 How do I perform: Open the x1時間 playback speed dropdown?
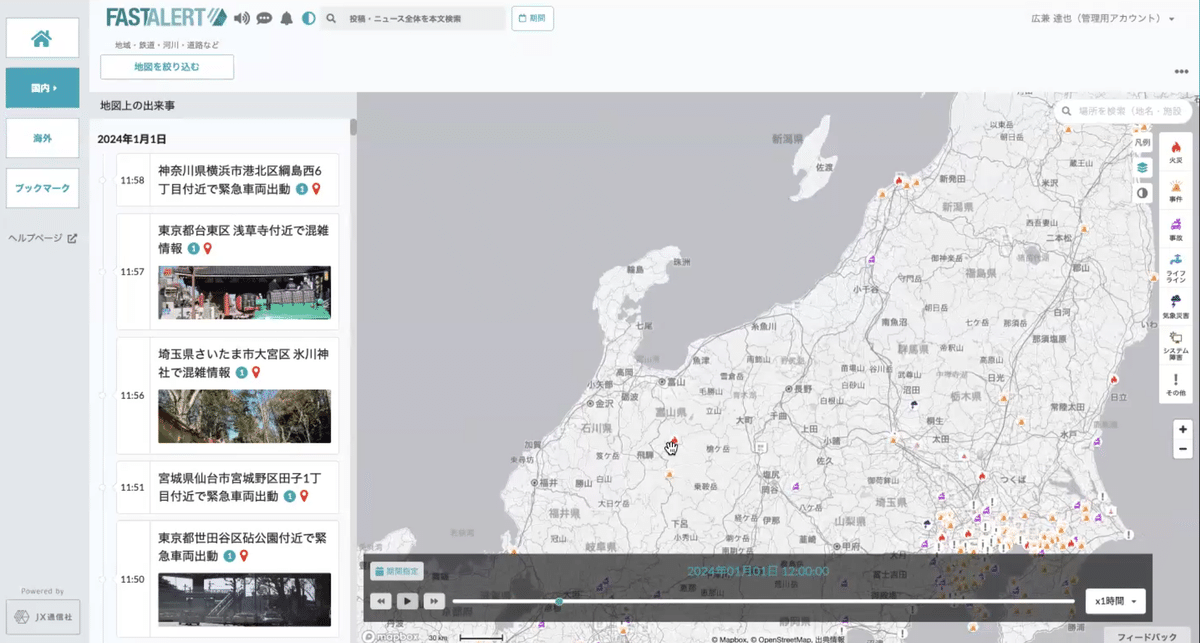[1114, 601]
